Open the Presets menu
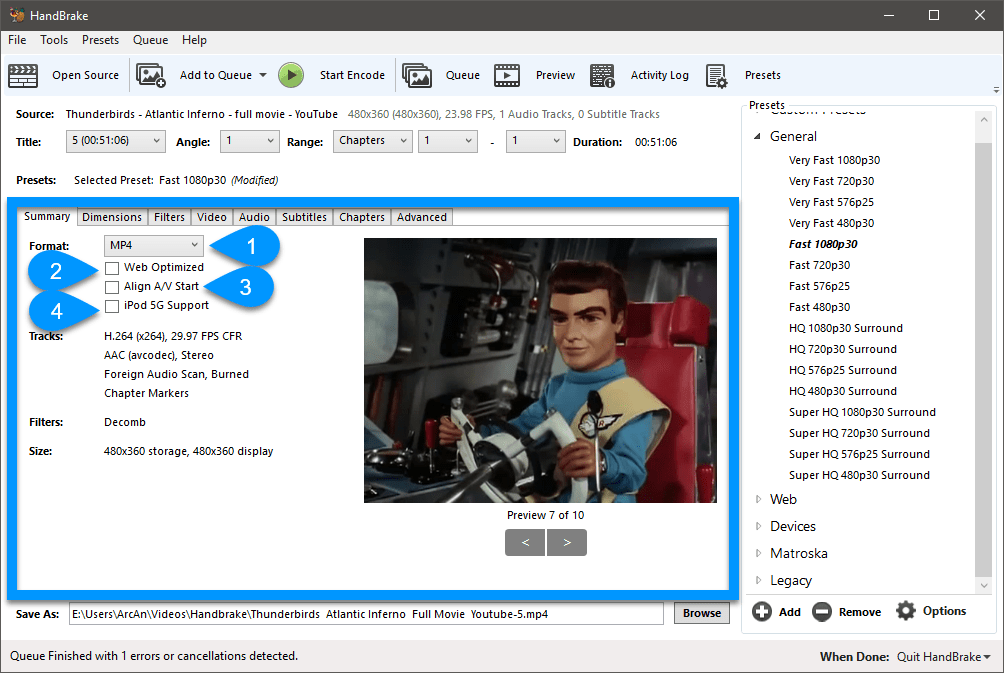The height and width of the screenshot is (673, 1004). tap(101, 40)
